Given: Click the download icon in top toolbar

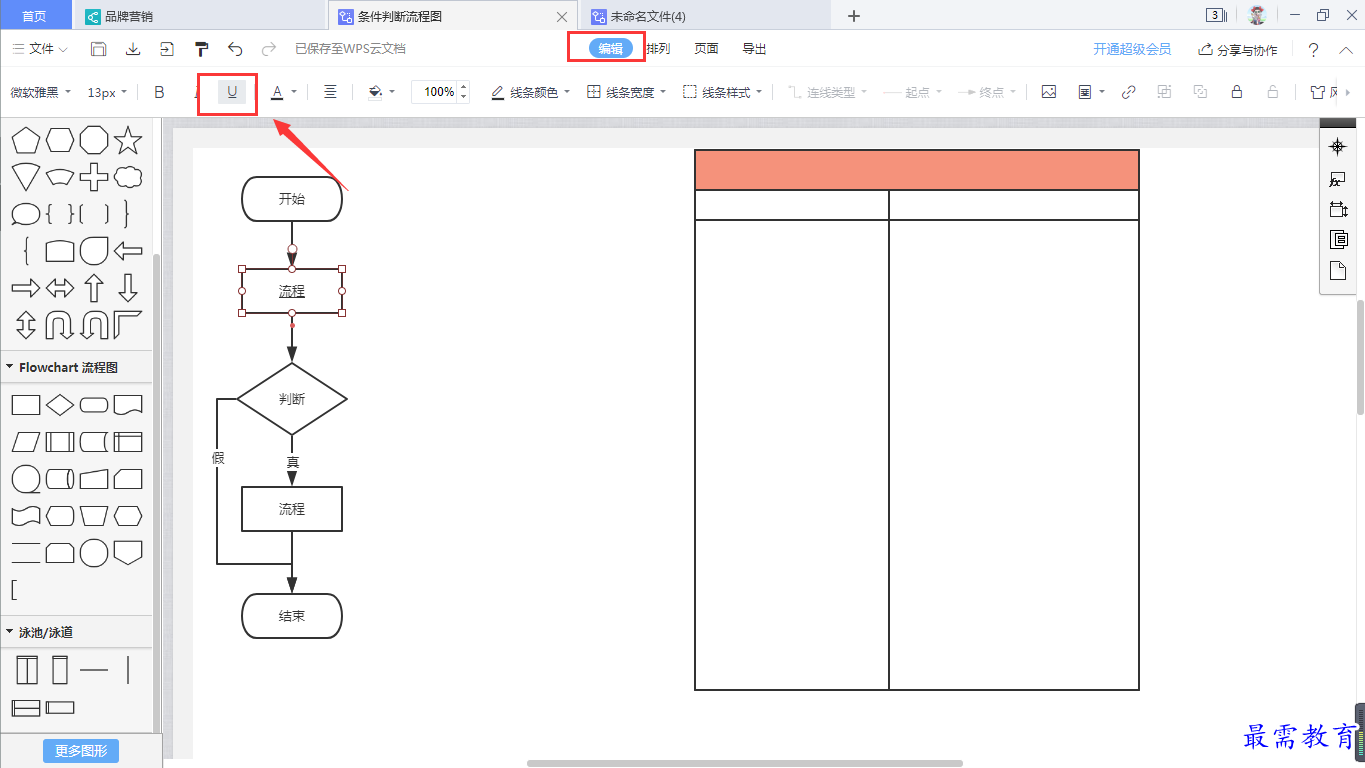Looking at the screenshot, I should coord(132,49).
